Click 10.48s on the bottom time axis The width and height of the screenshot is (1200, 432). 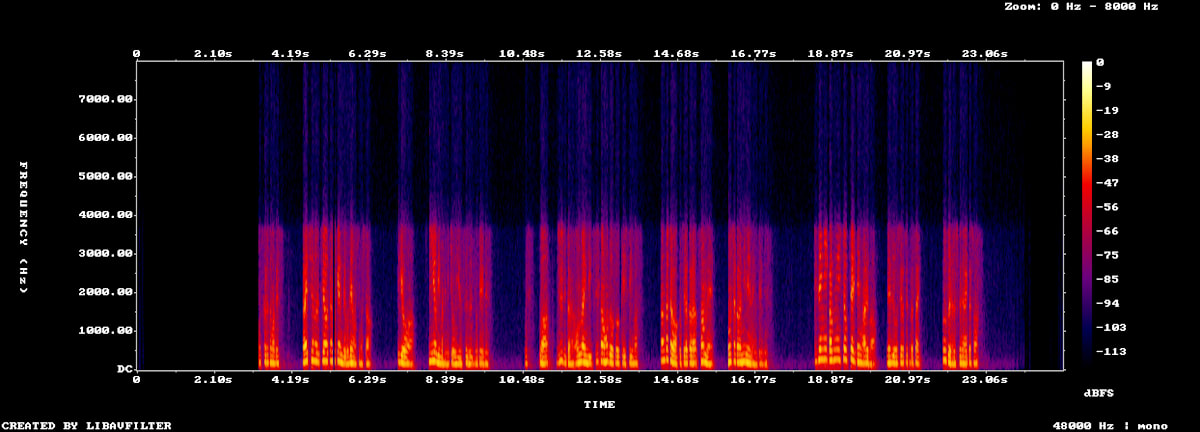[521, 380]
